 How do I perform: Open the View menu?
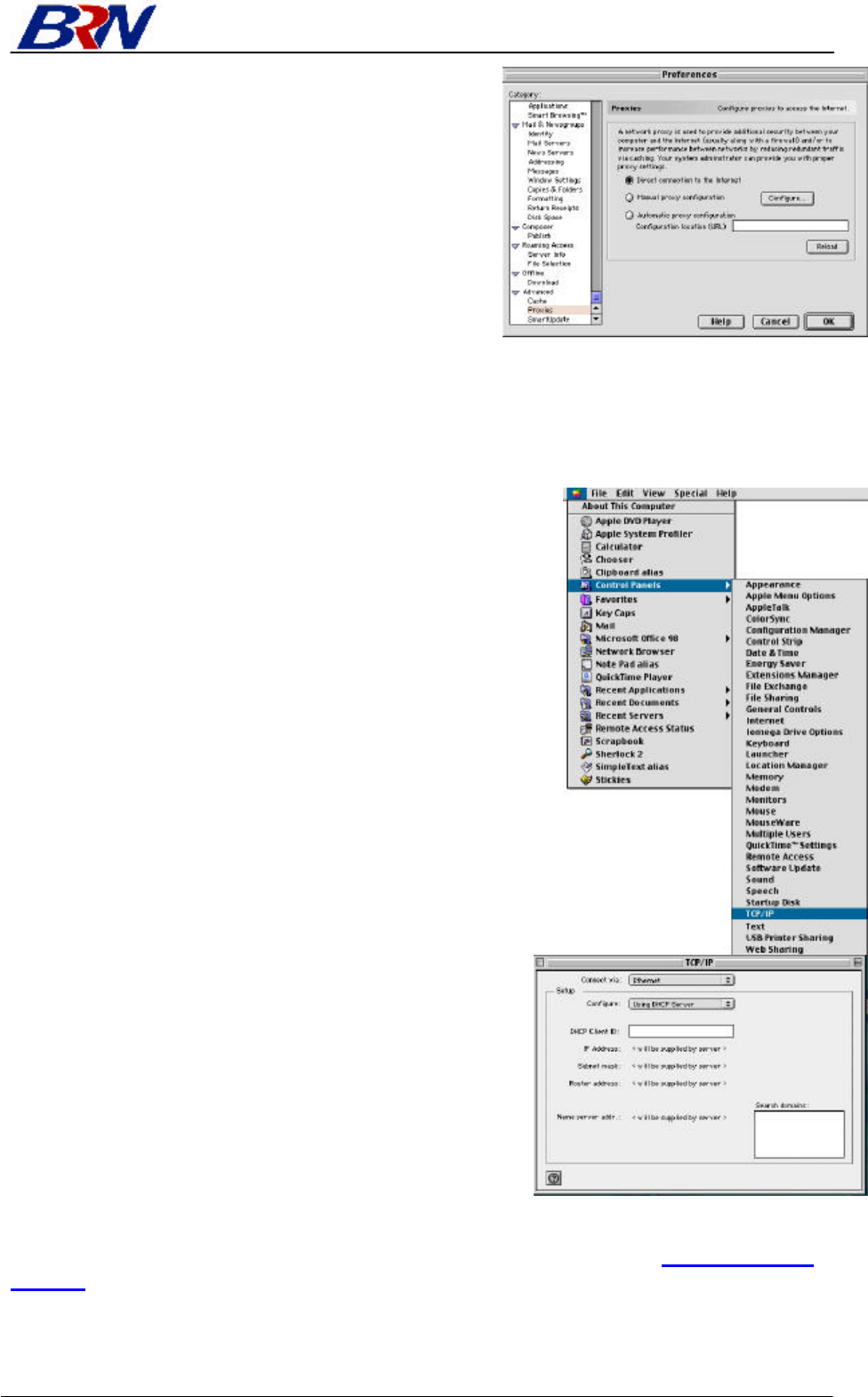pos(654,493)
